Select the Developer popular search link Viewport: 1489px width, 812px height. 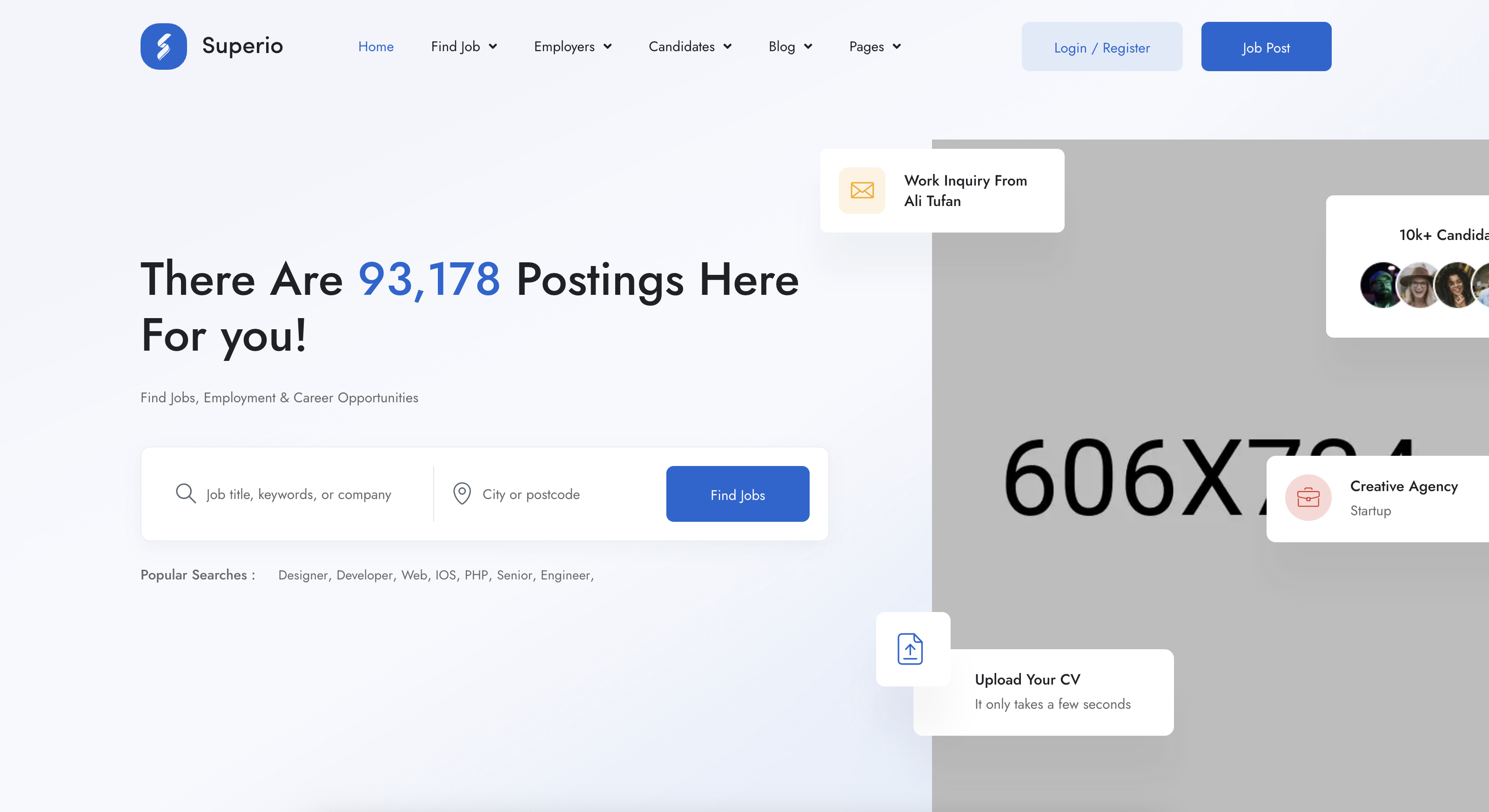click(364, 575)
